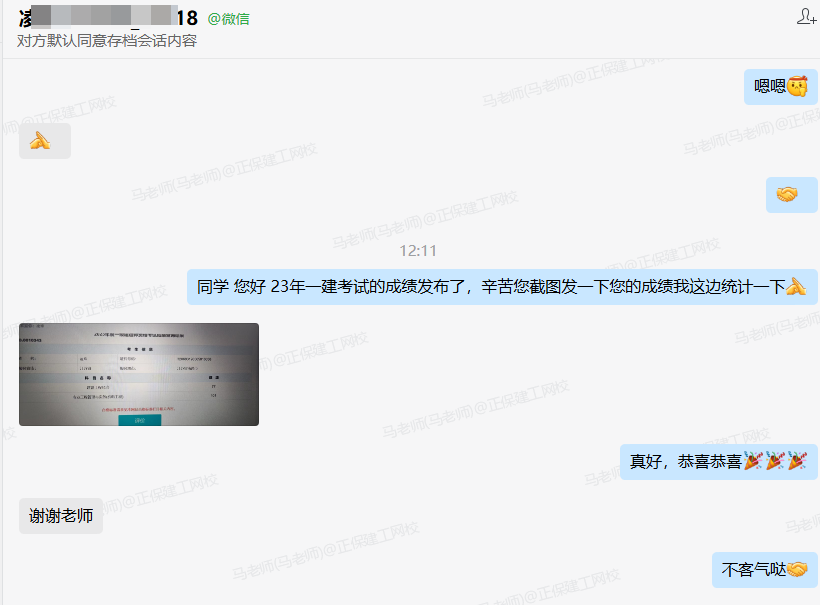Viewport: 820px width, 605px height.
Task: Click the add member icon in top right corner
Action: pyautogui.click(x=805, y=15)
